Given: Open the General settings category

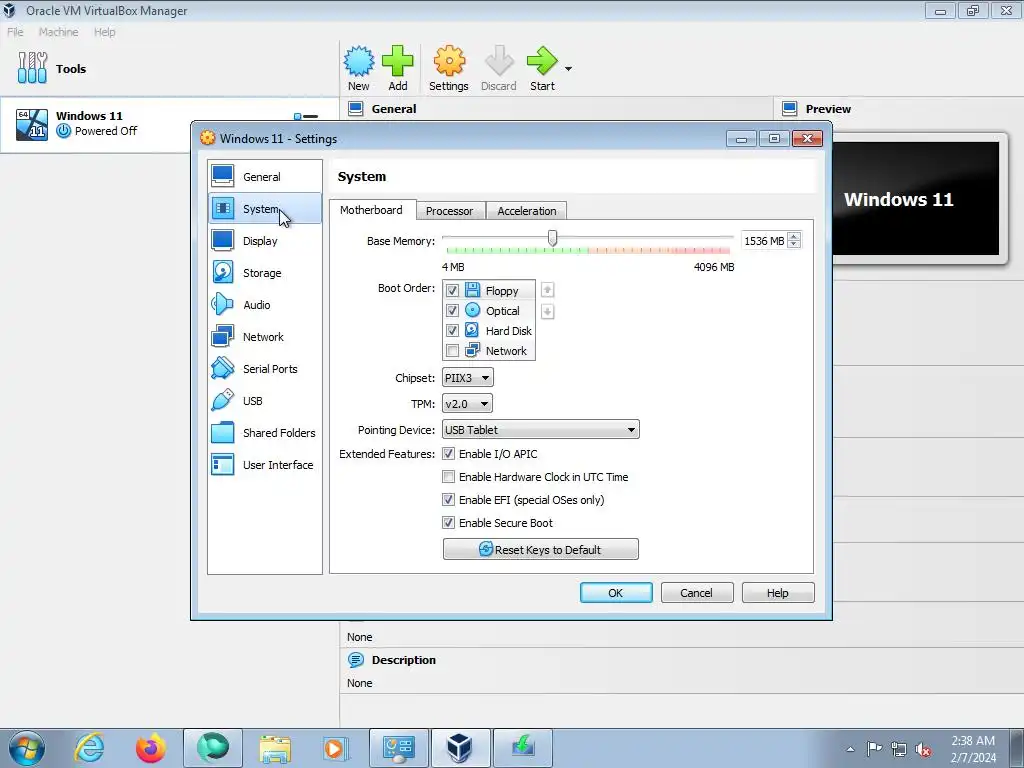Looking at the screenshot, I should (x=264, y=176).
